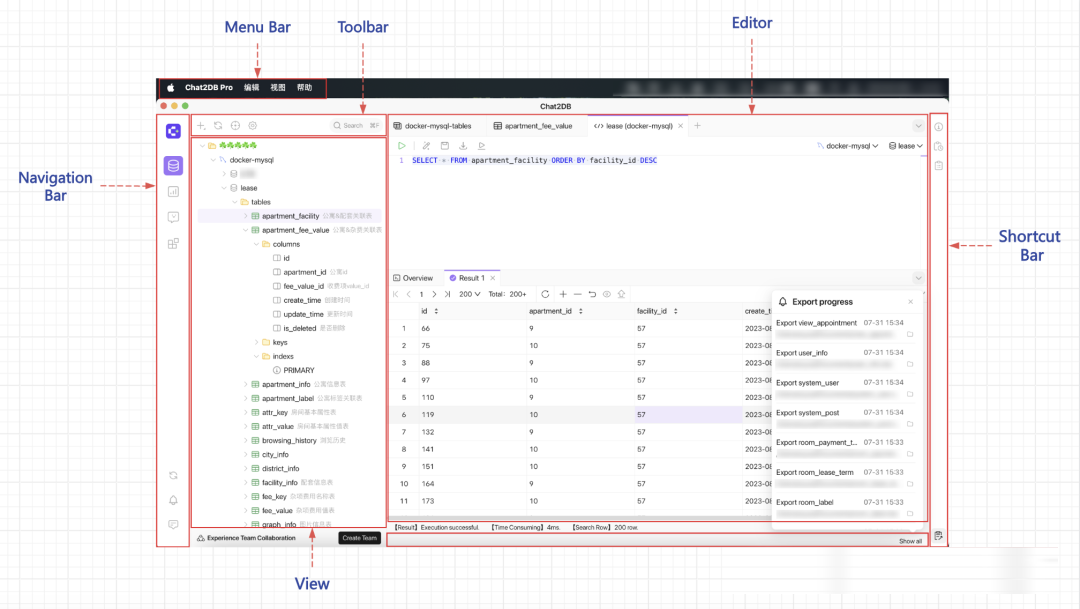This screenshot has width=1080, height=609.
Task: Open the Dashboard chart icon in navigation bar
Action: point(173,191)
